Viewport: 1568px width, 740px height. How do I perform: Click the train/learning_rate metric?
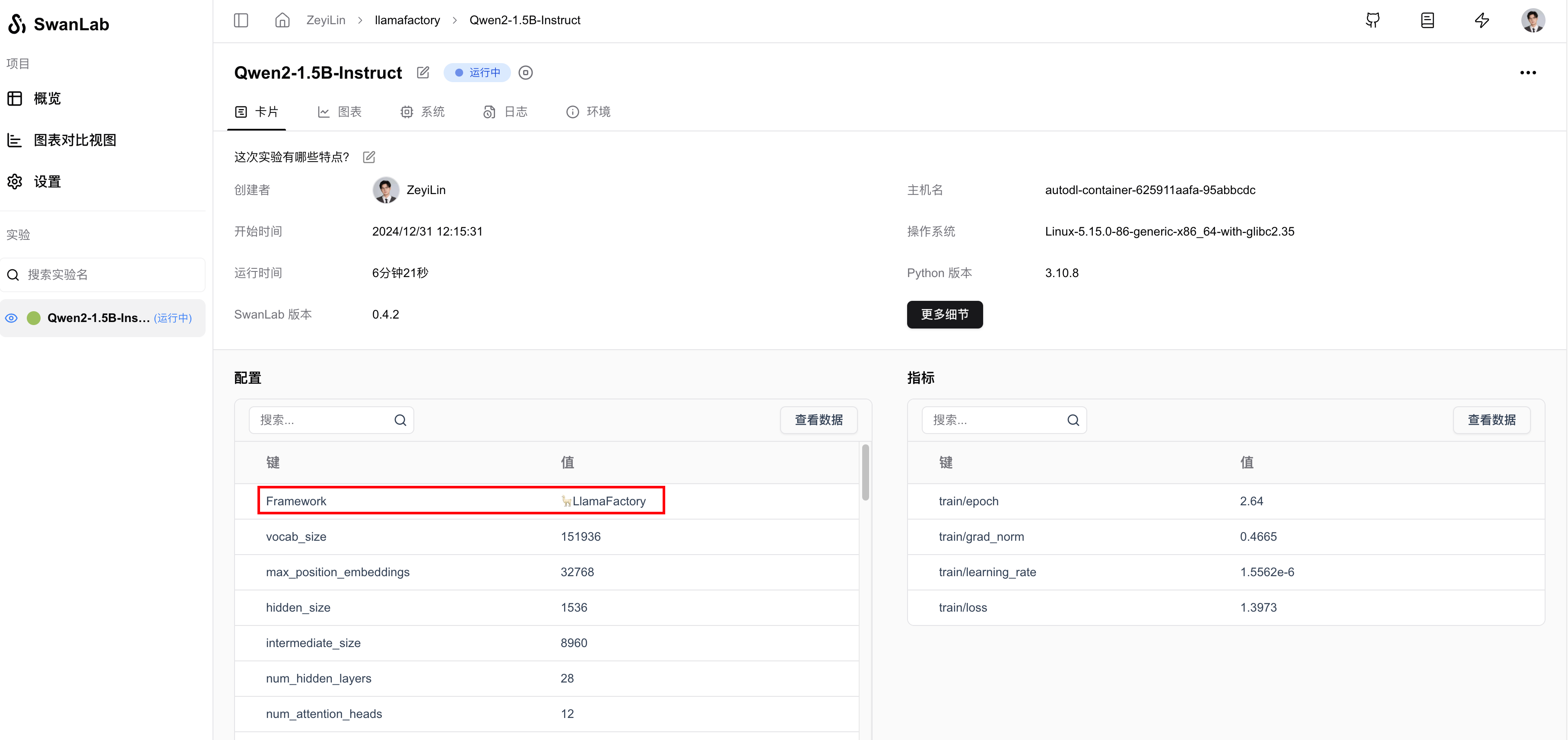point(1226,572)
